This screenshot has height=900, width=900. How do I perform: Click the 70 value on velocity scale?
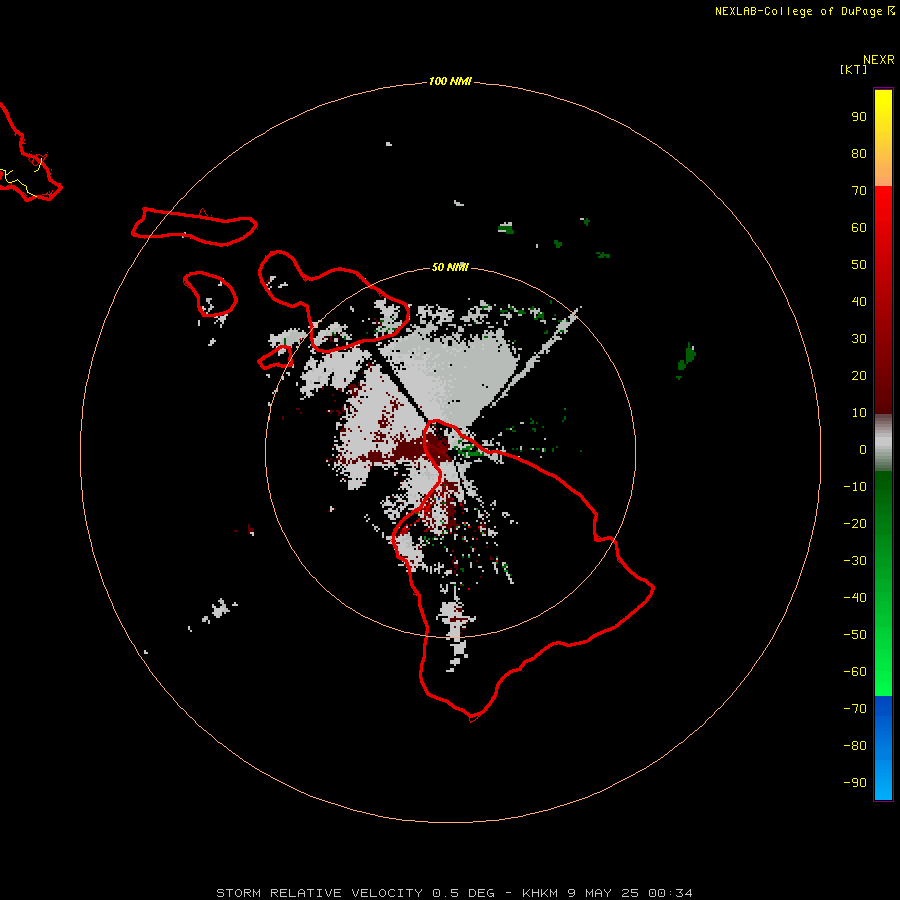point(859,191)
